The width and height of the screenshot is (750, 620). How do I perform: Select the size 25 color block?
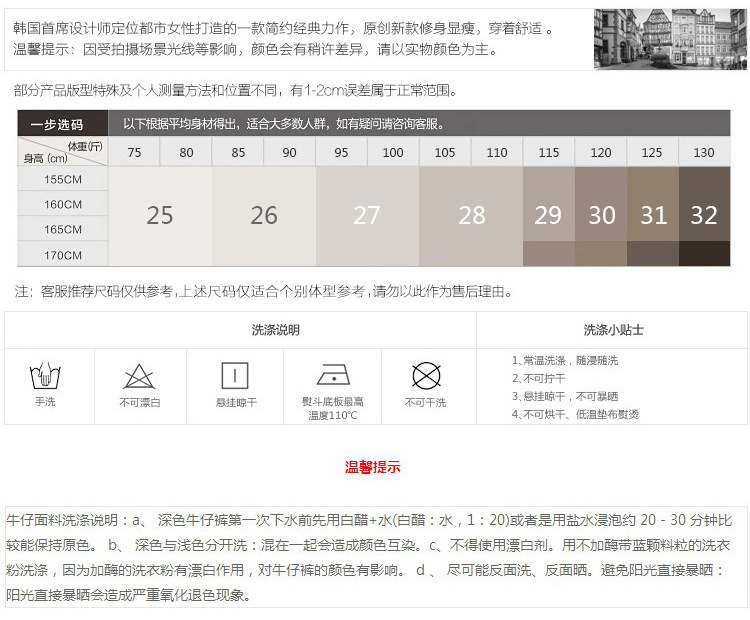pyautogui.click(x=160, y=215)
